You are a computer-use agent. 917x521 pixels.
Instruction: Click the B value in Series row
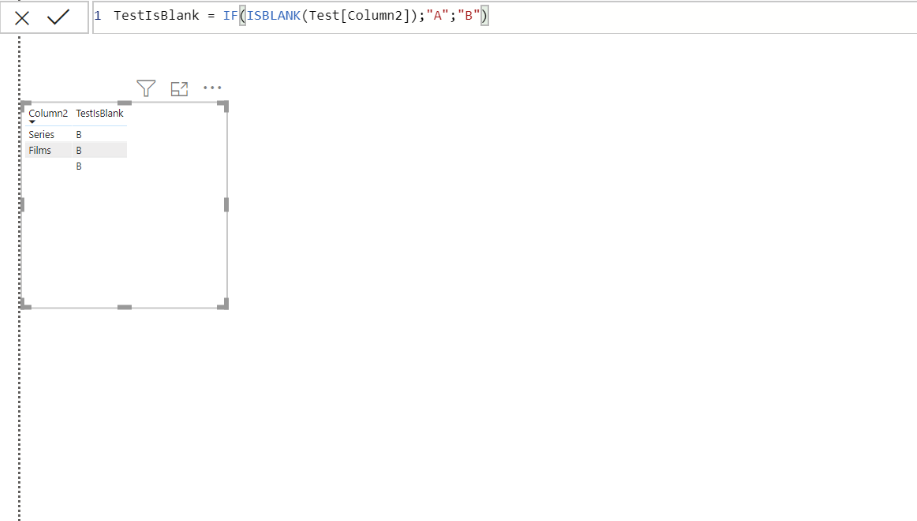(x=78, y=134)
